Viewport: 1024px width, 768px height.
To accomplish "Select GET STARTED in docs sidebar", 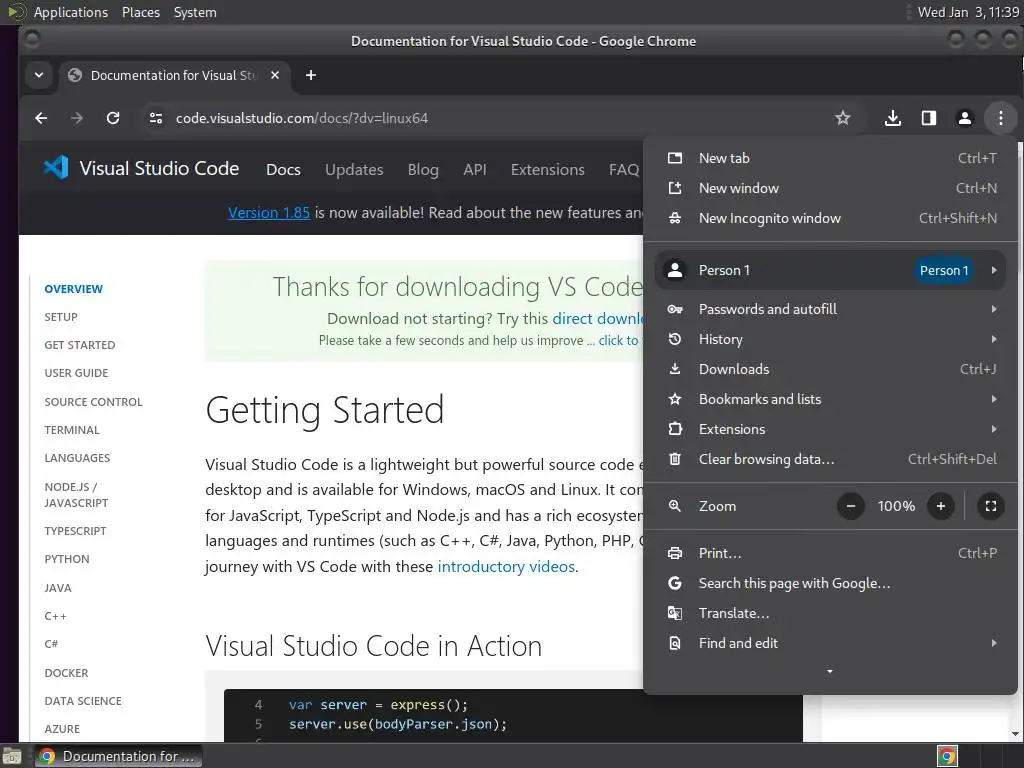I will pos(80,345).
